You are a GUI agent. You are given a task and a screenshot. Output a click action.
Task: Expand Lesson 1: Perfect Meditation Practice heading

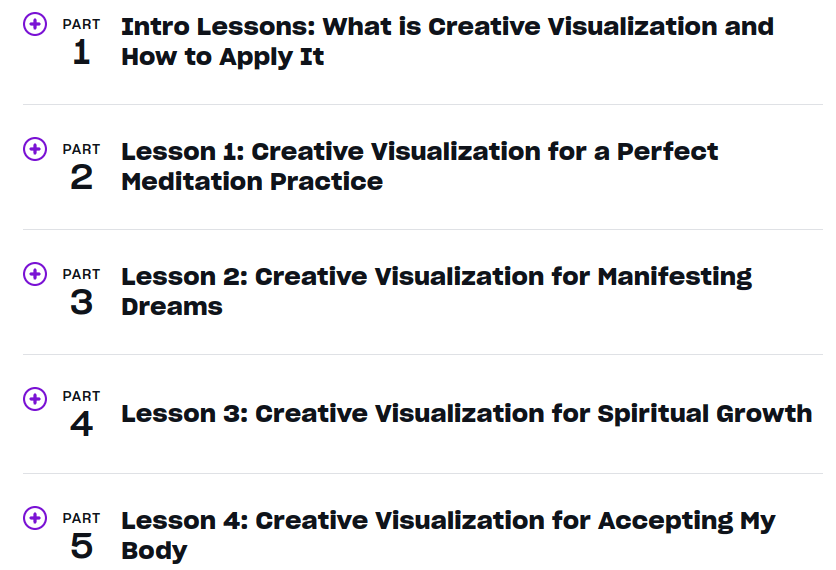420,166
